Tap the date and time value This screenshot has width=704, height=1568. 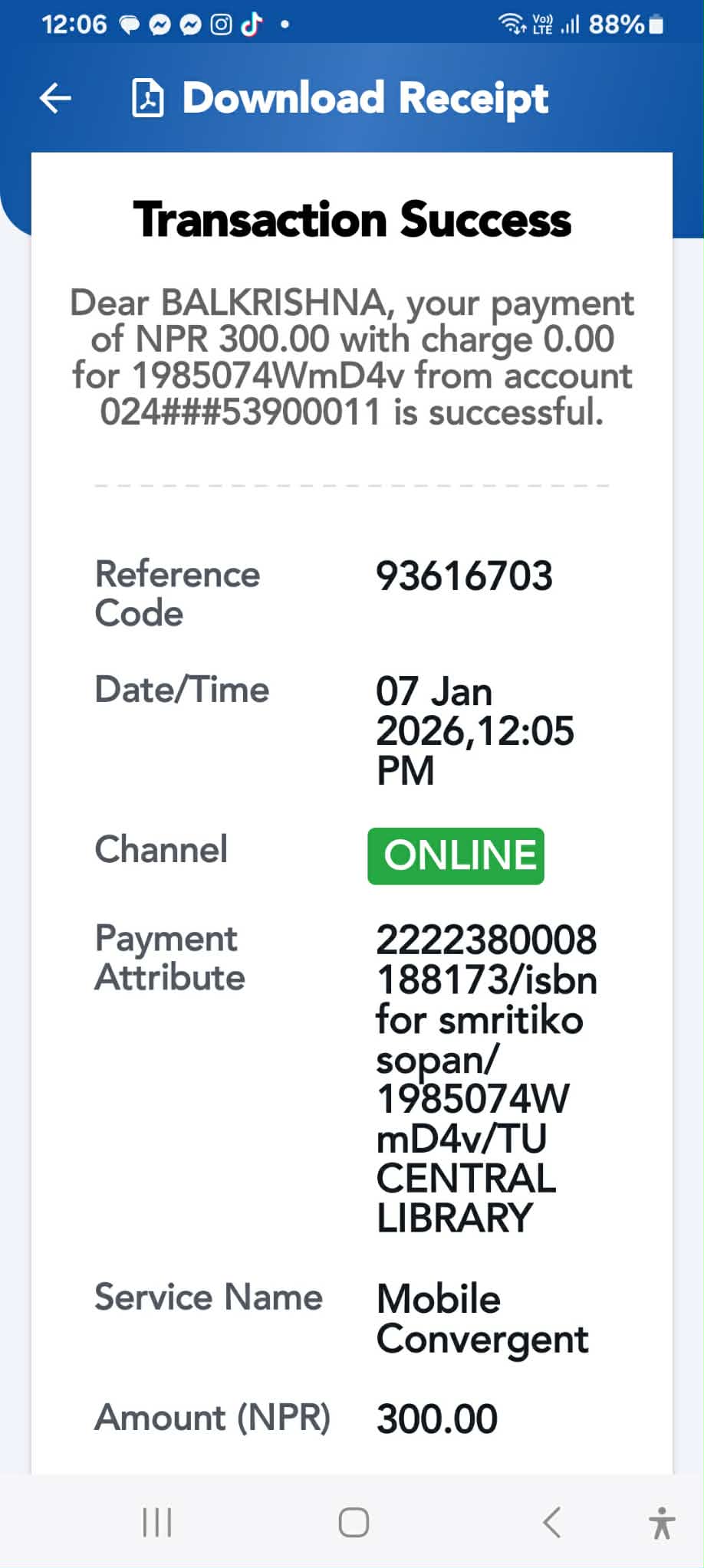[474, 730]
